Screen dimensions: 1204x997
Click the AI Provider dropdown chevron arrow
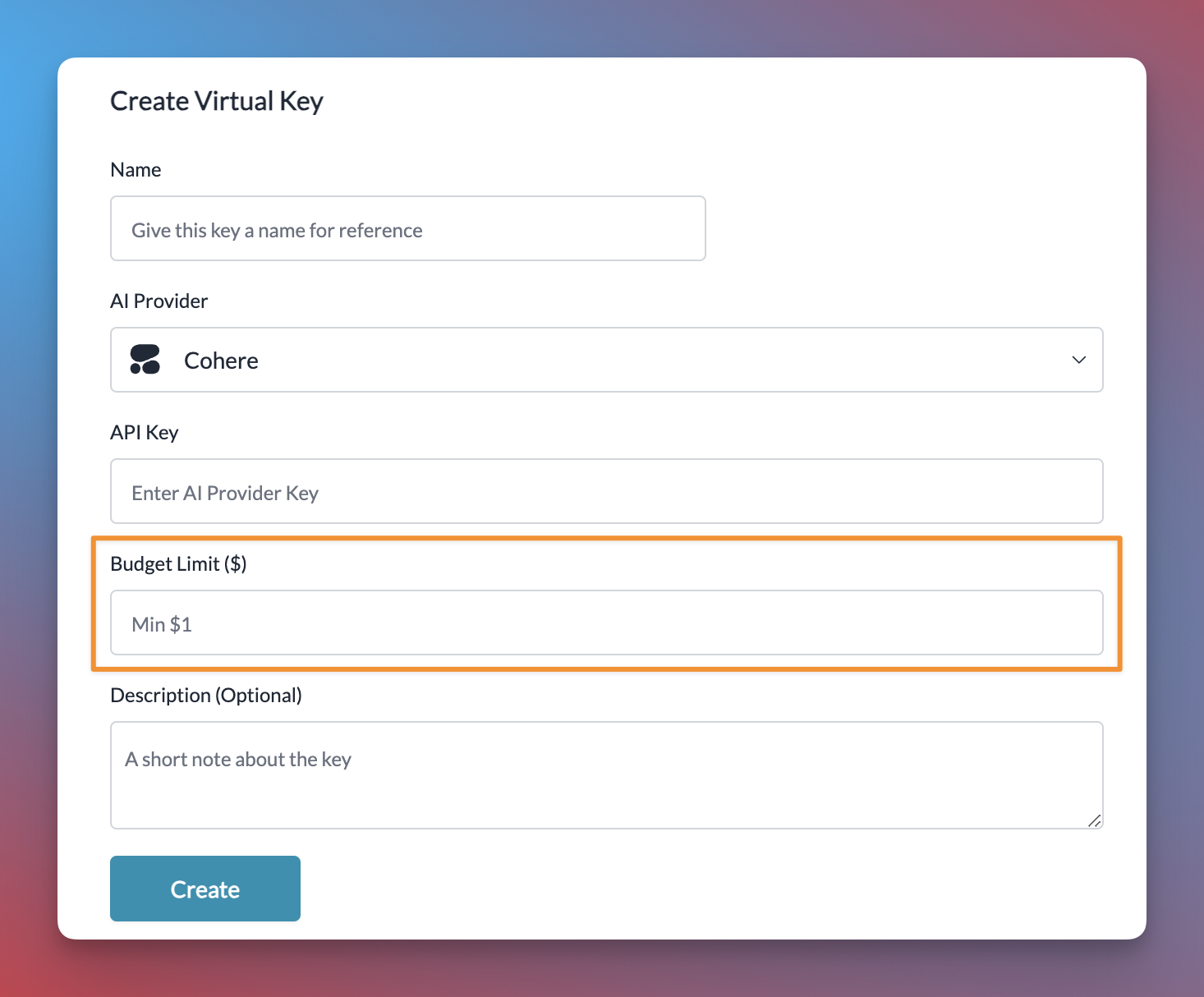[1078, 360]
